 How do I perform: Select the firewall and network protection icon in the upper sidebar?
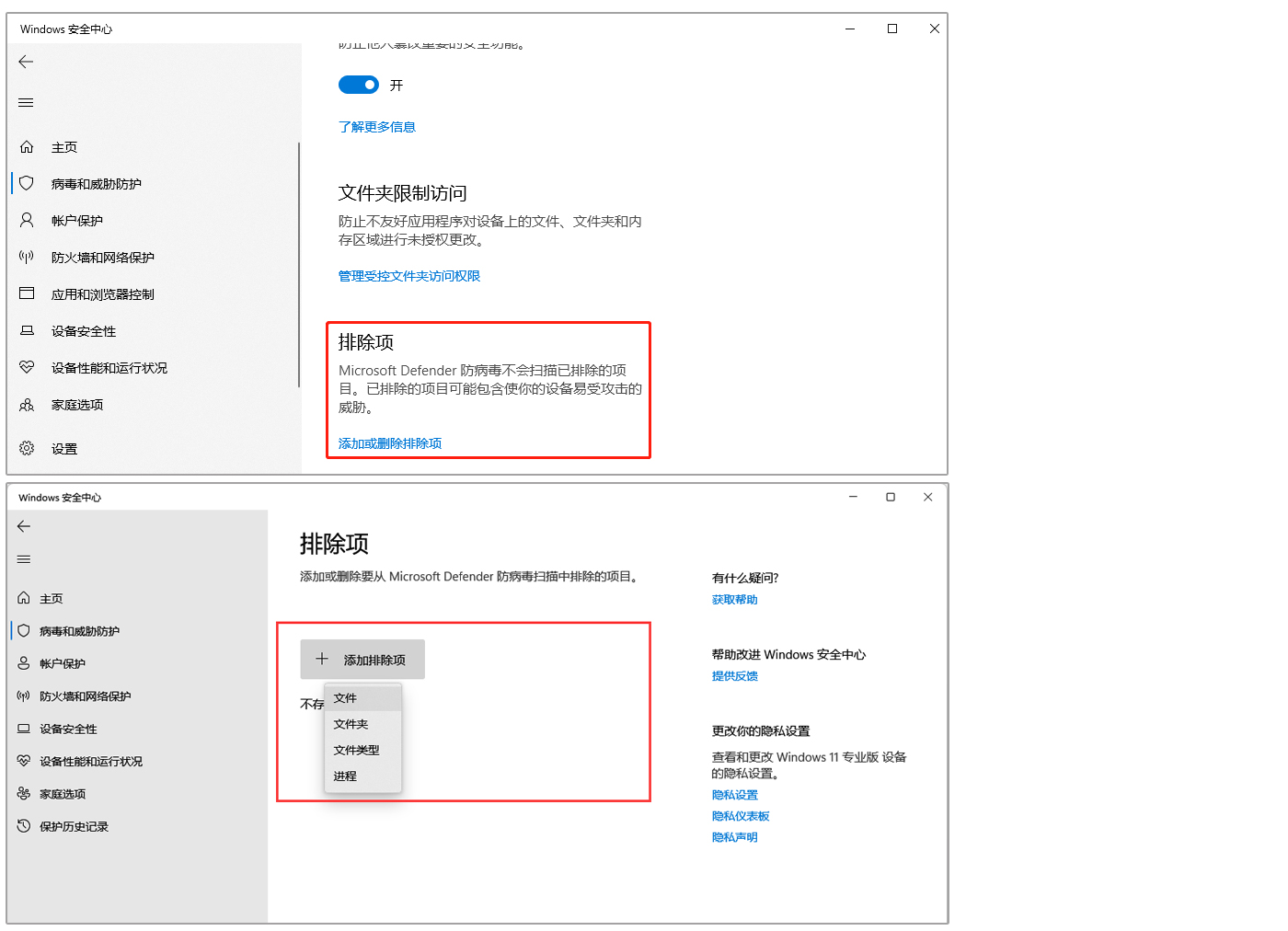point(27,258)
